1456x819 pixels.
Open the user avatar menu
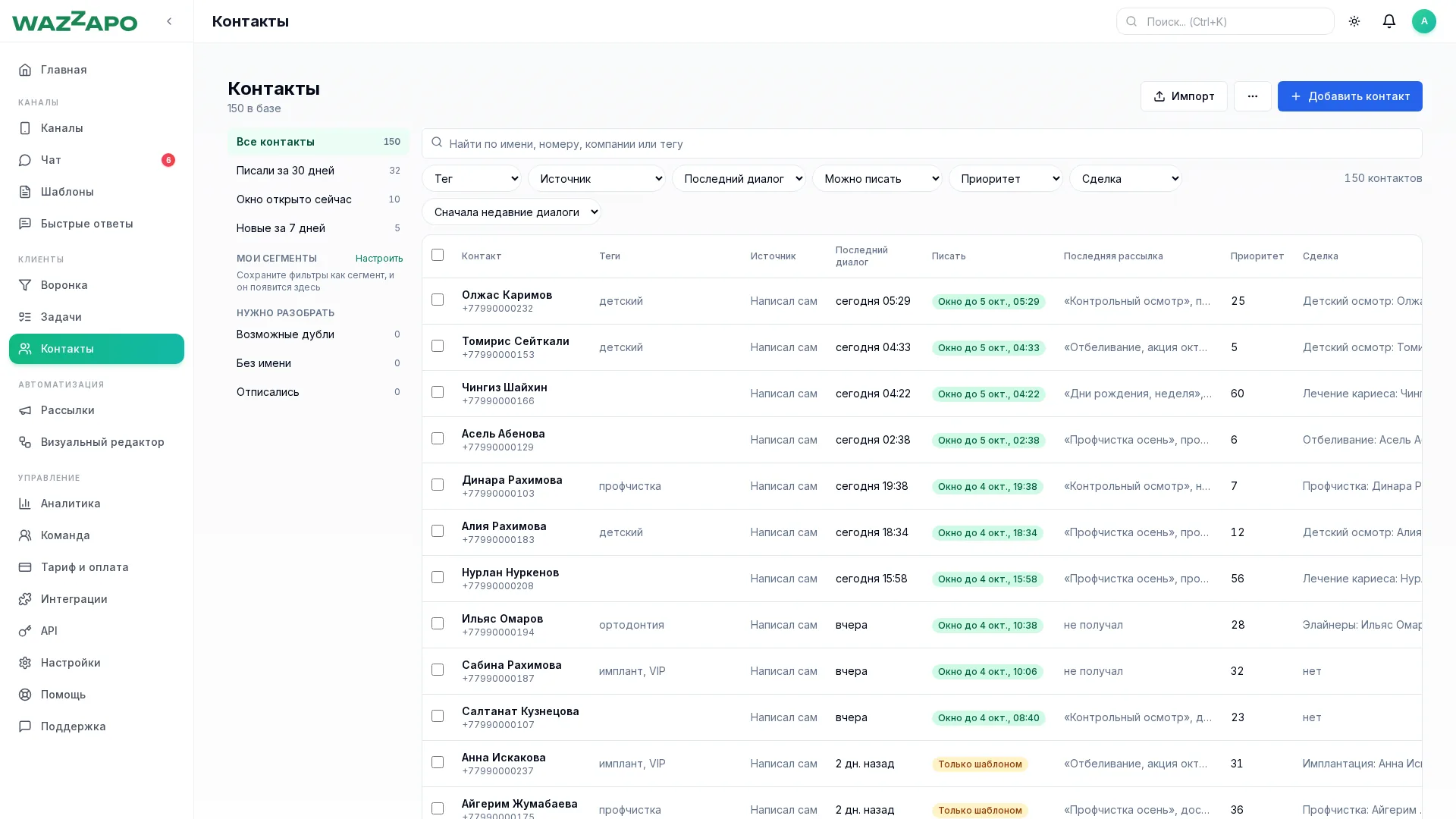point(1424,21)
